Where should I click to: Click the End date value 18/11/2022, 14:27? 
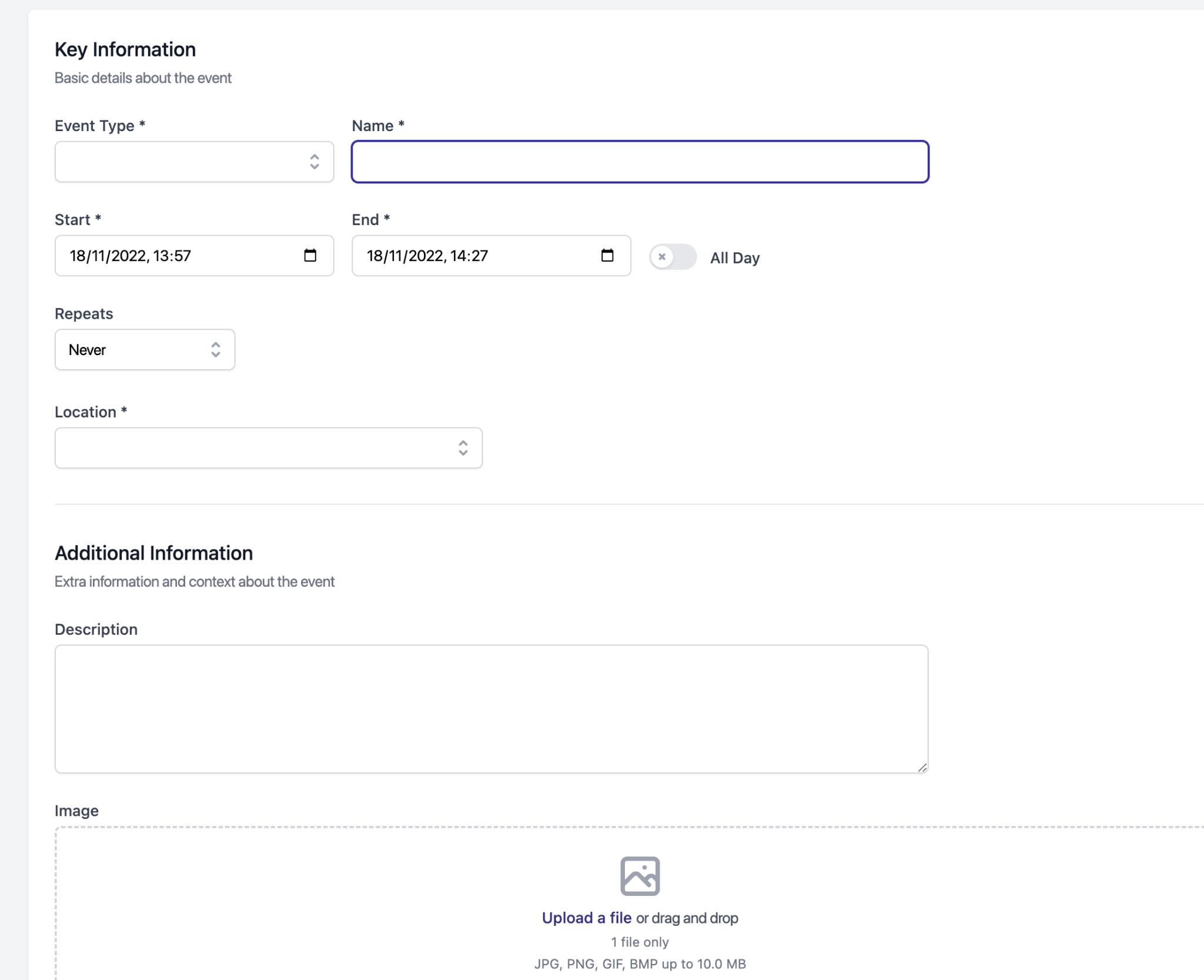(427, 256)
